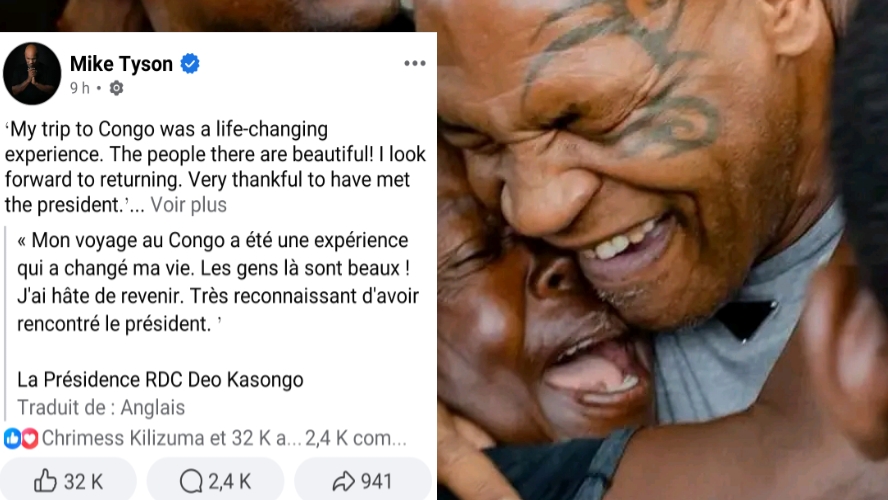888x500 pixels.
Task: Click the comment bubble icon
Action: coord(191,481)
